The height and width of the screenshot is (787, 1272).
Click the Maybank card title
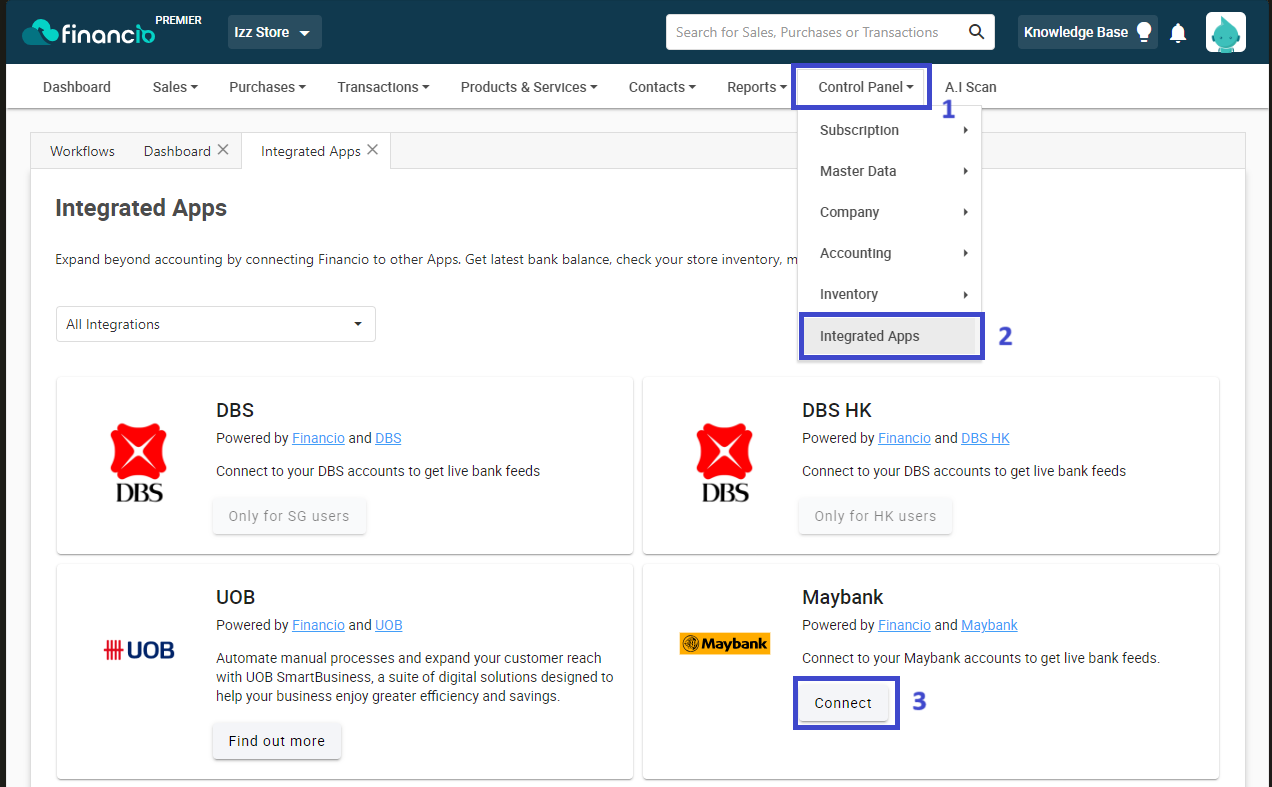(843, 597)
